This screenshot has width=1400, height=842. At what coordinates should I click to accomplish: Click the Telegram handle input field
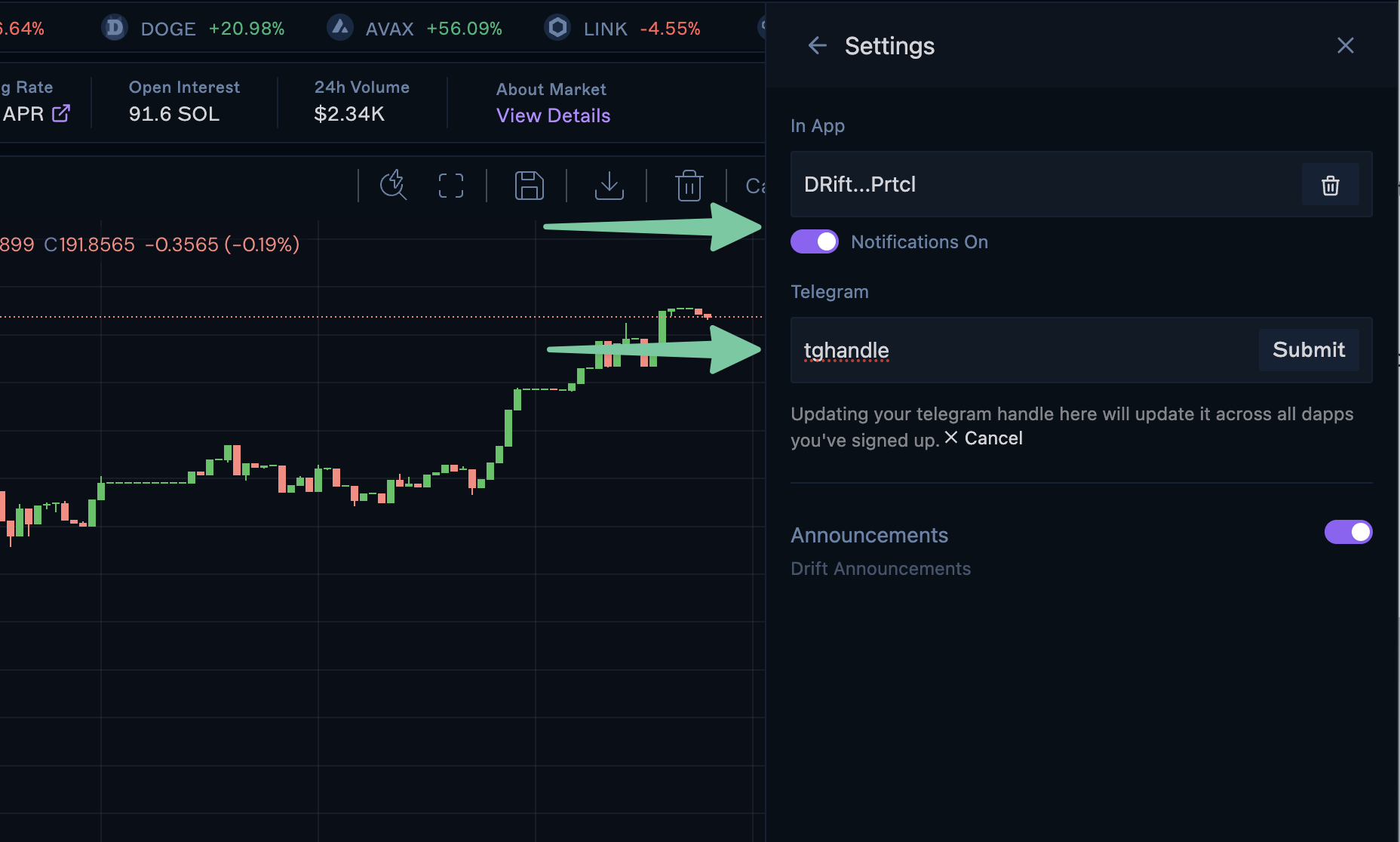coord(1018,350)
